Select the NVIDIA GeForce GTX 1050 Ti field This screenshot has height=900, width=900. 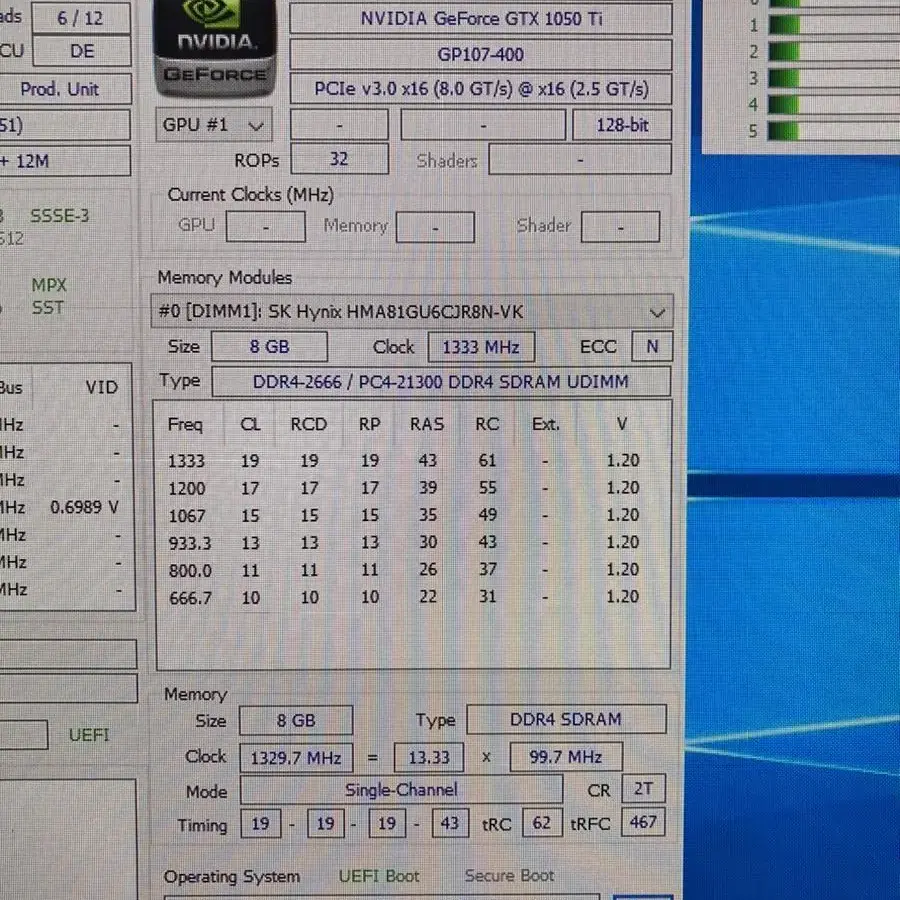click(x=481, y=19)
